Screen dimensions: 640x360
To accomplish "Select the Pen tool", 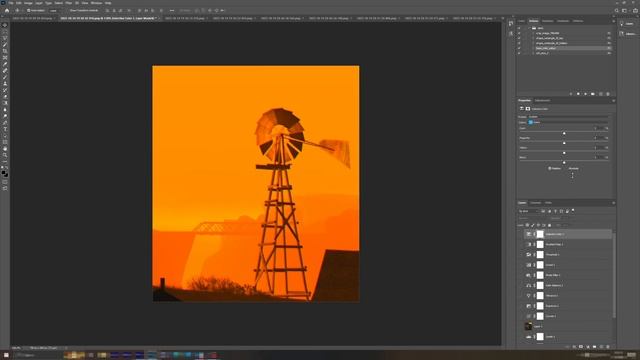I will pyautogui.click(x=5, y=123).
